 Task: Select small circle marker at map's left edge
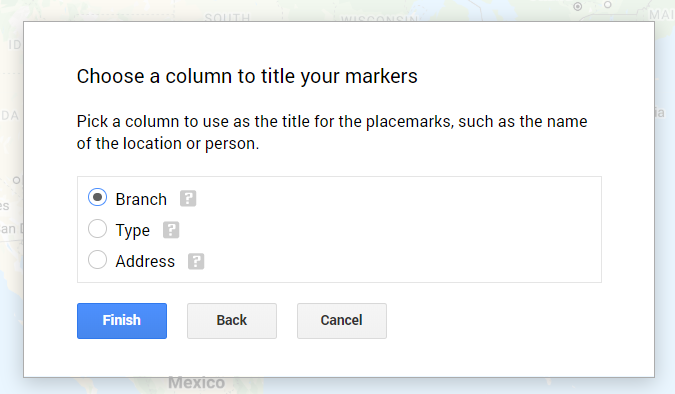coord(16,180)
